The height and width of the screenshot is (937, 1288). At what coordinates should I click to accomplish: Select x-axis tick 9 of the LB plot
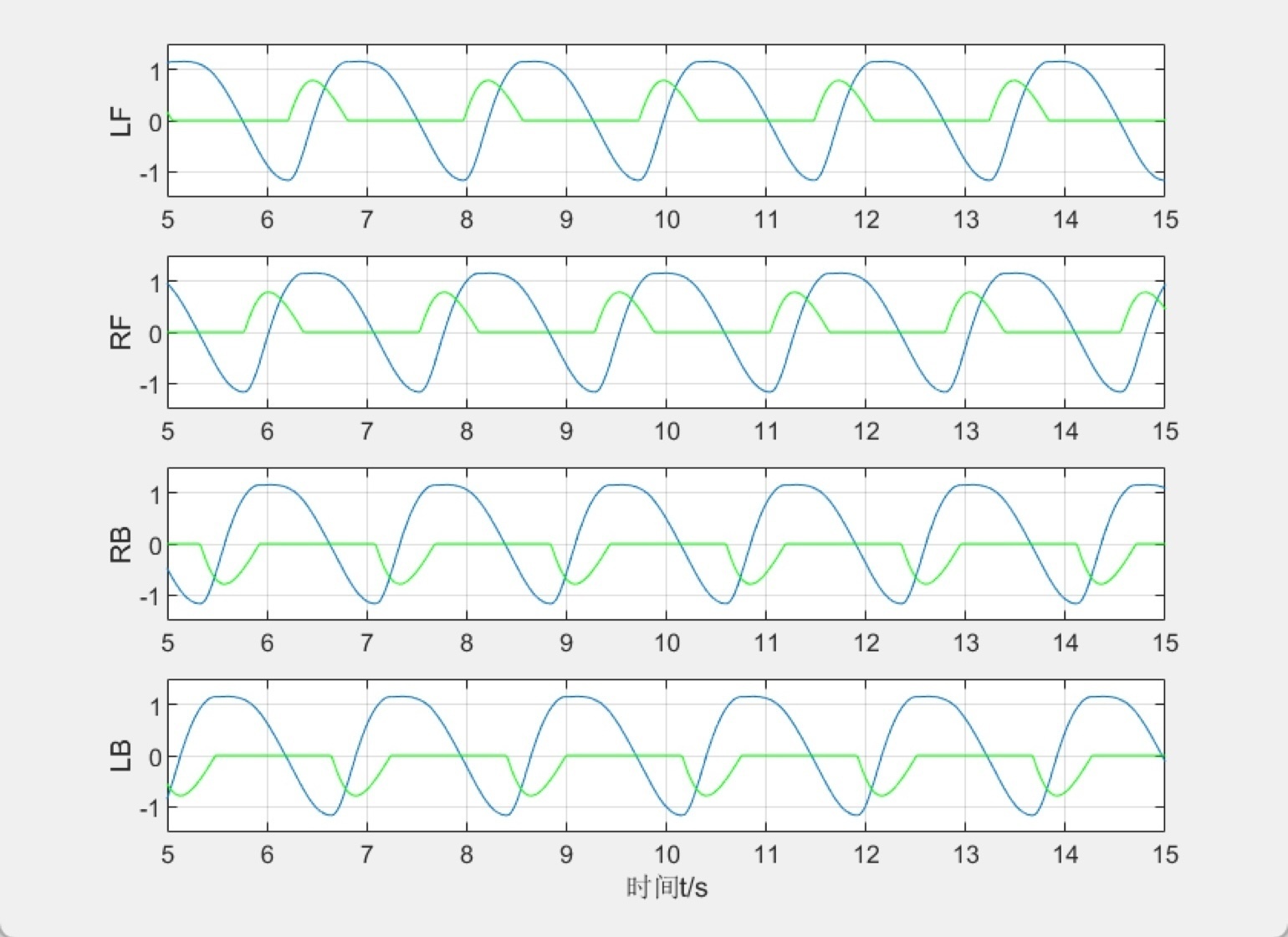click(566, 855)
